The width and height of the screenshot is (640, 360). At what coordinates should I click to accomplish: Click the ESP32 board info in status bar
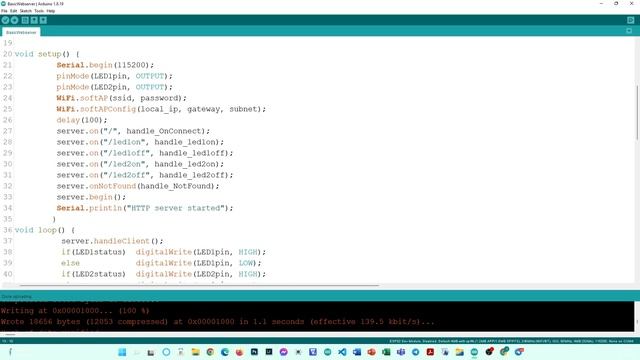click(x=511, y=341)
